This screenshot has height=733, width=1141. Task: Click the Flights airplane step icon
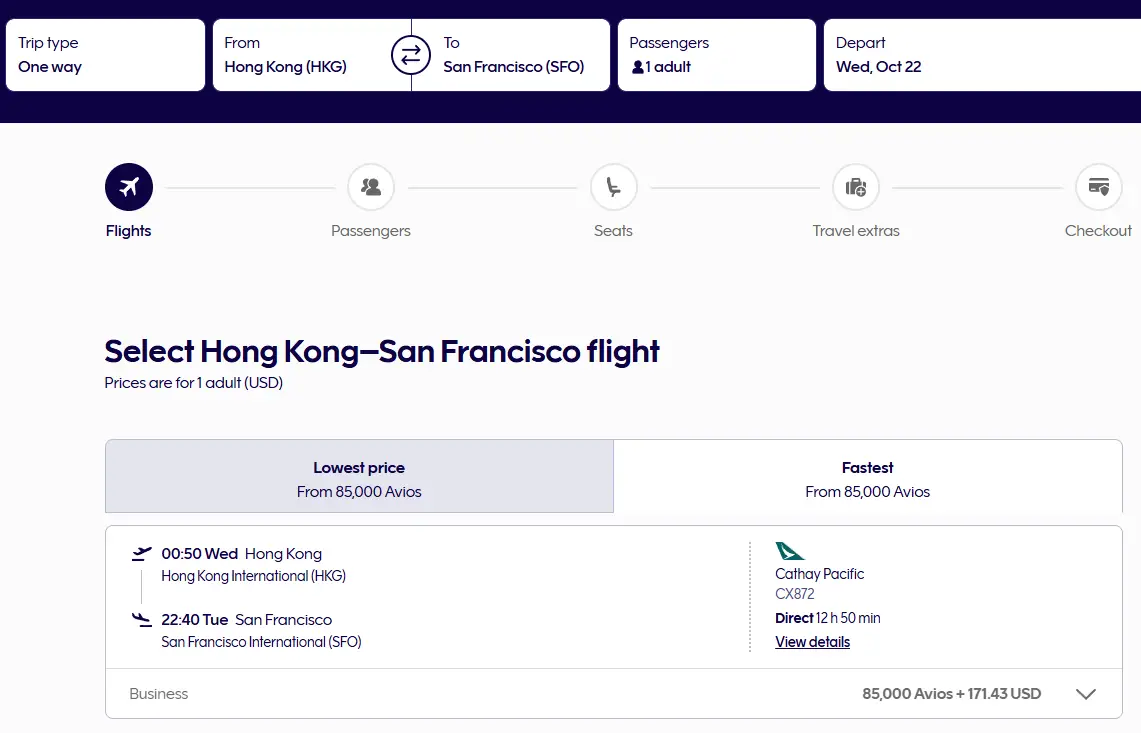(x=129, y=187)
